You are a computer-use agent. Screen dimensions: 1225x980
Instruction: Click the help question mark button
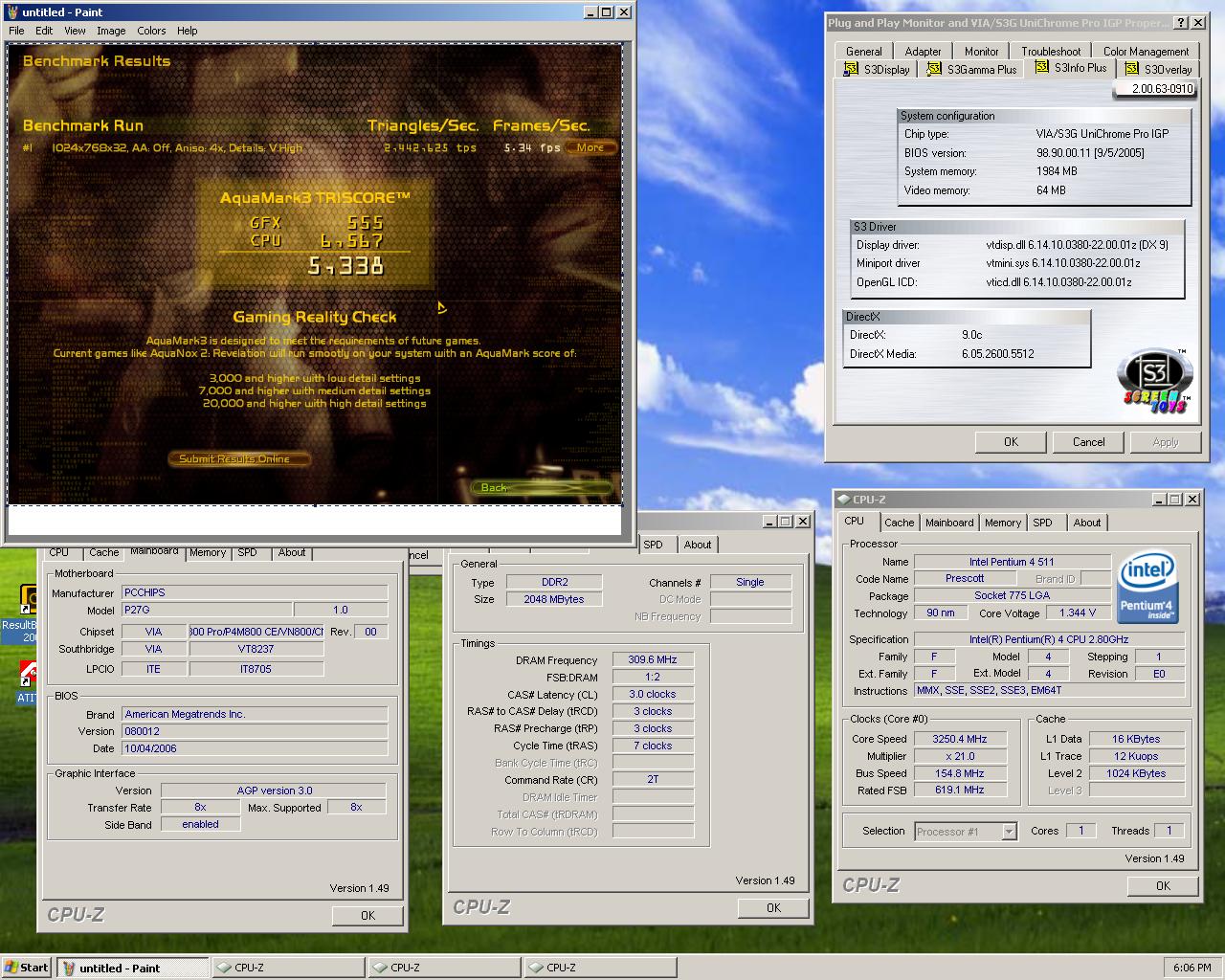pos(1180,22)
